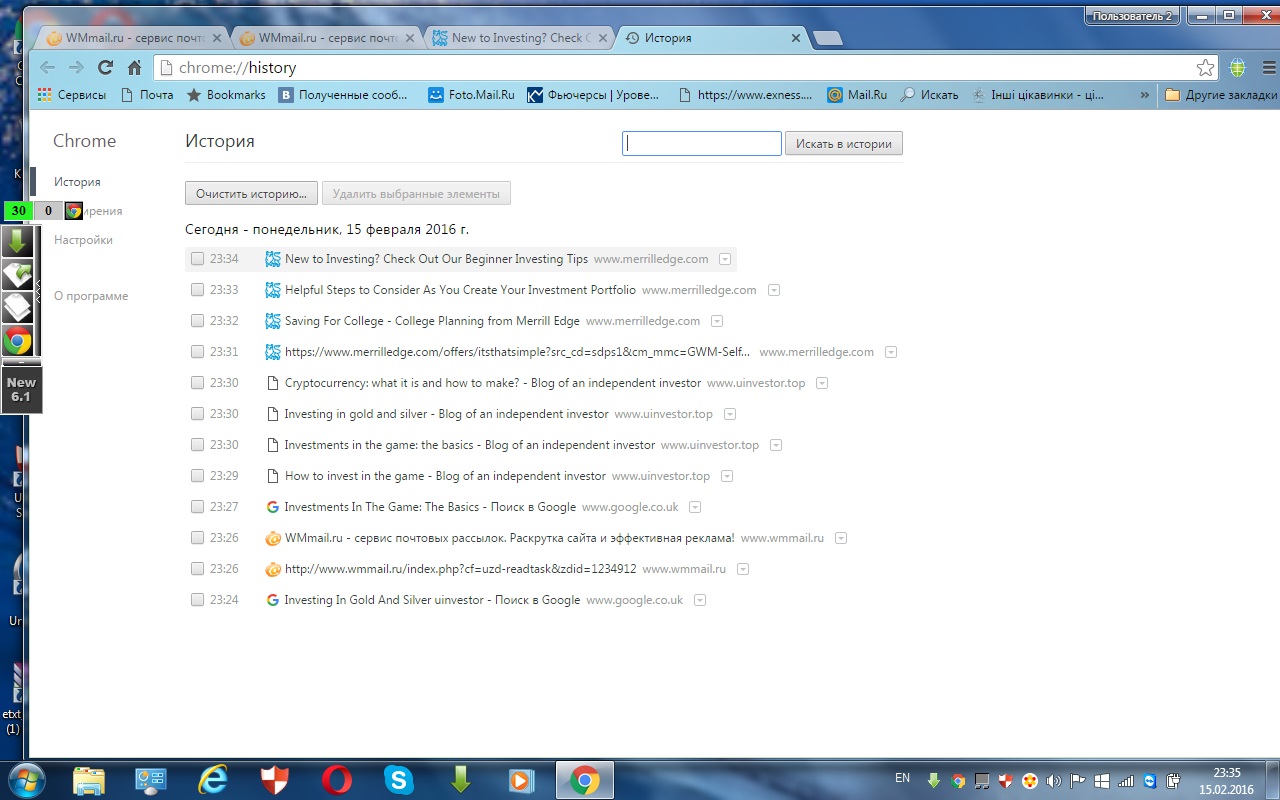Screen dimensions: 1280x800
Task: Close the 'New to Investing?' tab
Action: point(603,38)
